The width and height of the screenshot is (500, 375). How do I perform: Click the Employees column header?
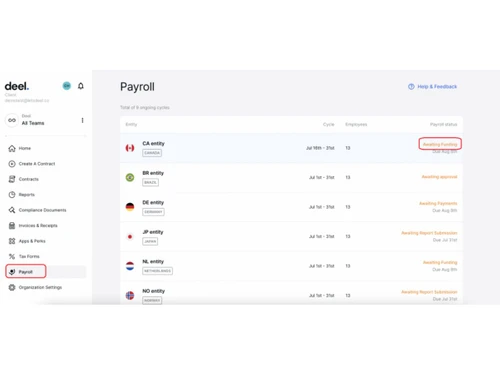[356, 124]
